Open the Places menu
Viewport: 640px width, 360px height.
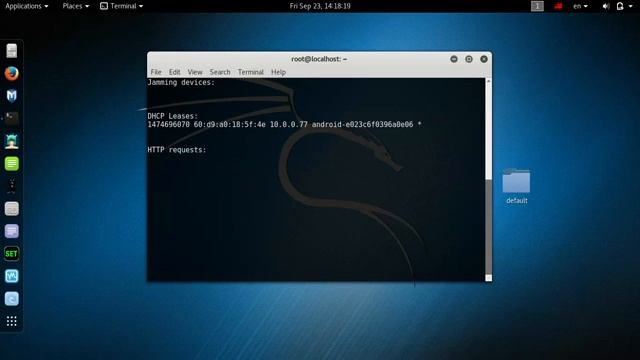(76, 6)
